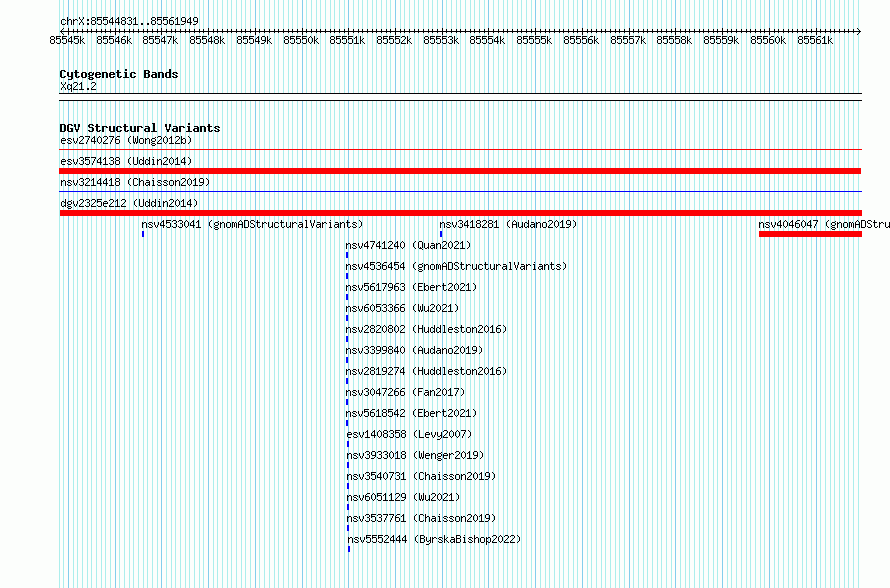
Task: Click the thin red line under esv2740276
Action: pyautogui.click(x=460, y=150)
